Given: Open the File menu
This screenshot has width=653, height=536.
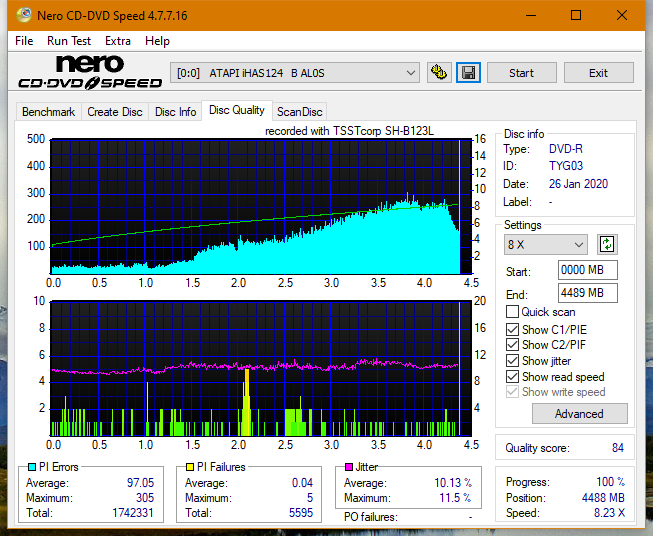Looking at the screenshot, I should (24, 41).
